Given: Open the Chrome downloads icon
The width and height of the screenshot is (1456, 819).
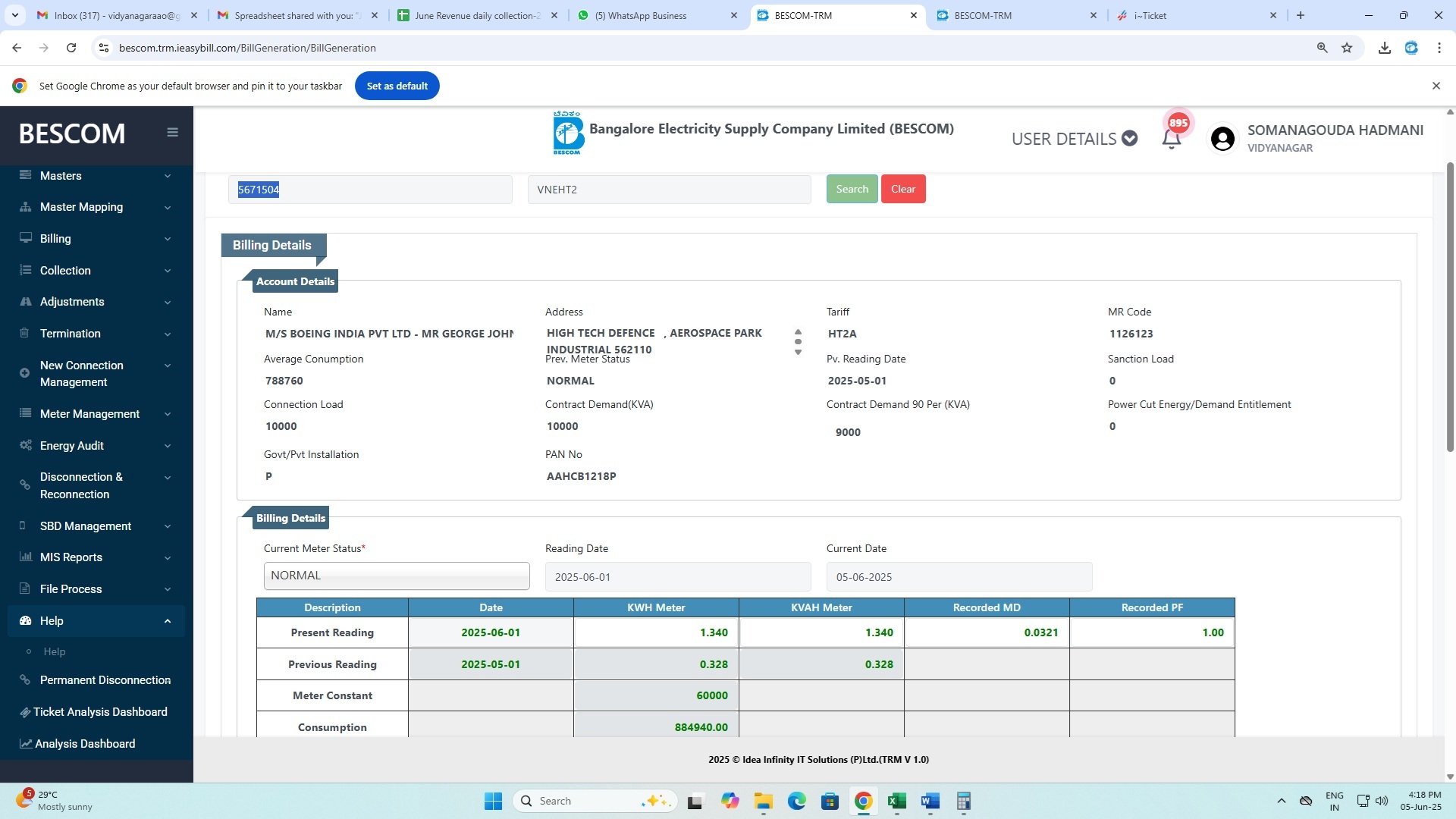Looking at the screenshot, I should (x=1385, y=48).
